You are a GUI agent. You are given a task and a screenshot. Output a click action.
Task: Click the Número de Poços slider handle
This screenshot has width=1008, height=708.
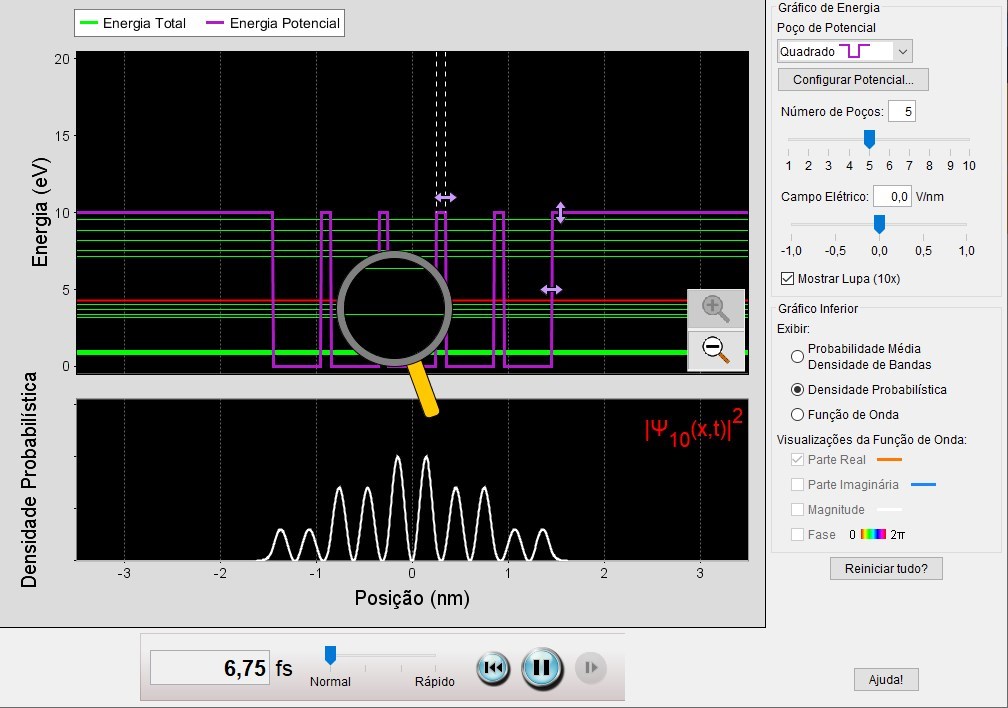pyautogui.click(x=869, y=139)
